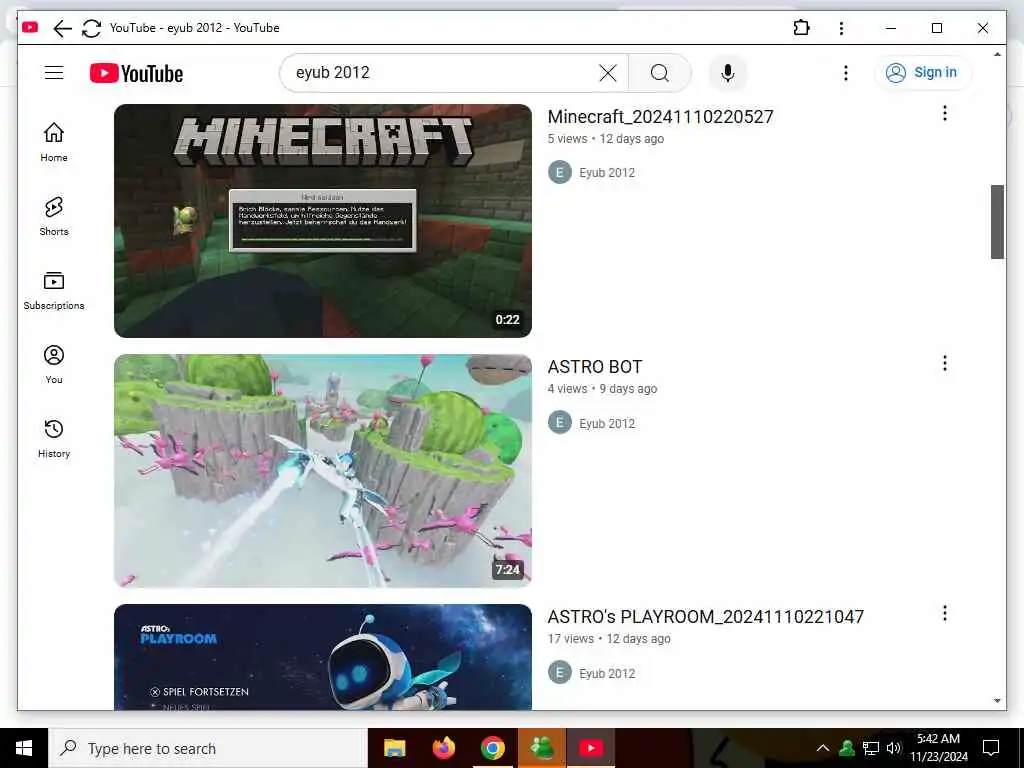Open the You section in sidebar
Image resolution: width=1024 pixels, height=768 pixels.
[54, 364]
